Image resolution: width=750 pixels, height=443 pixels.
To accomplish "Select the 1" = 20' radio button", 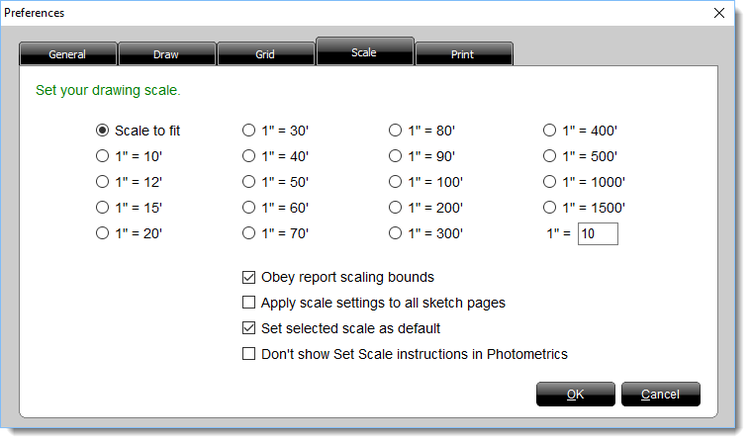I will [101, 233].
